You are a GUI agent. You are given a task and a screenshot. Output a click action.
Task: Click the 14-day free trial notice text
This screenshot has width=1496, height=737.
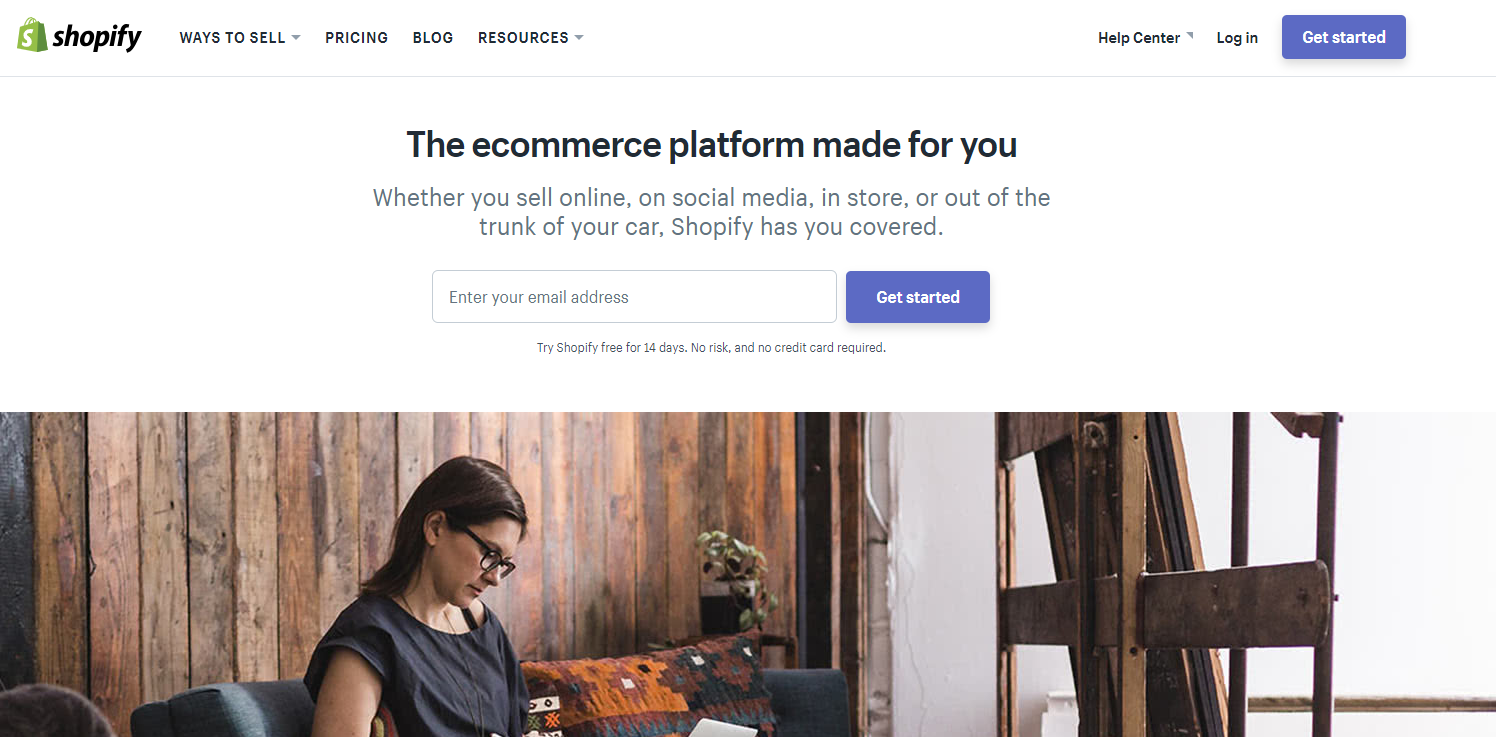[x=711, y=348]
